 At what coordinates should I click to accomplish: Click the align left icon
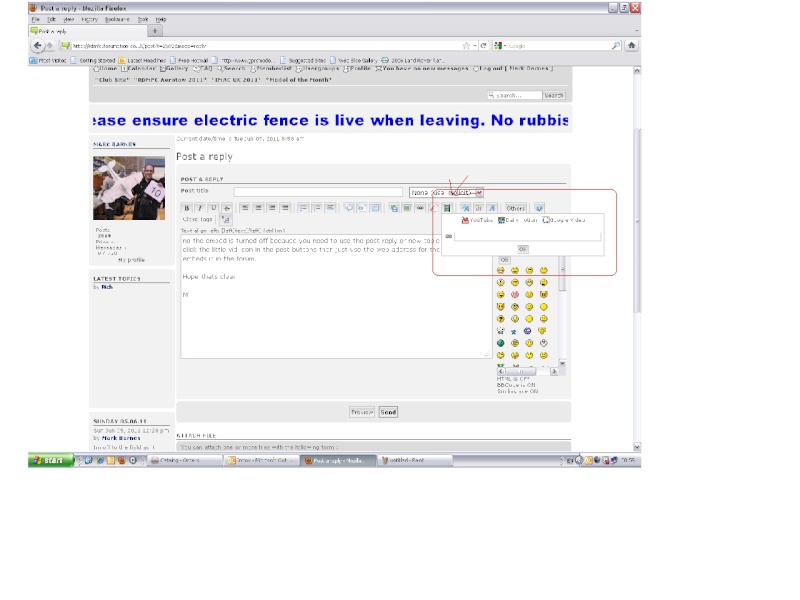[x=245, y=208]
